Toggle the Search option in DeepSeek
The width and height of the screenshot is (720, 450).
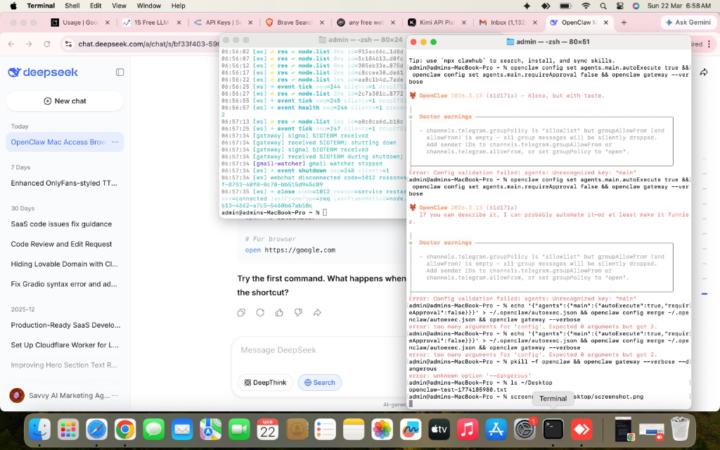320,382
